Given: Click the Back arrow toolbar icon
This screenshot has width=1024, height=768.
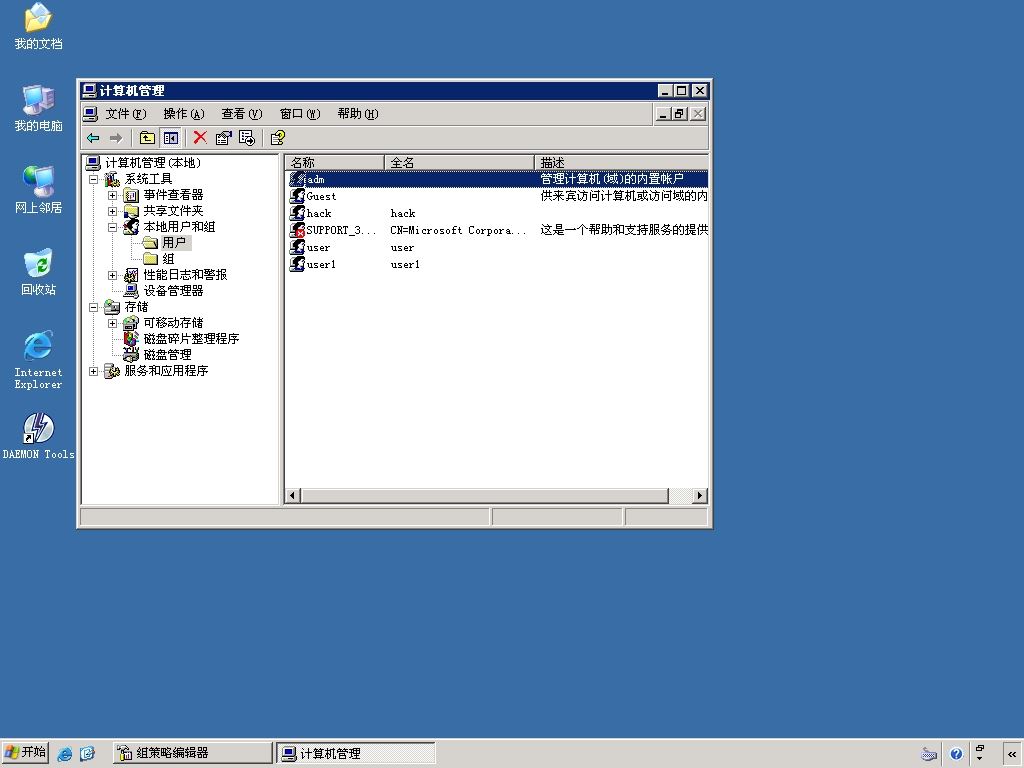Looking at the screenshot, I should tap(93, 138).
